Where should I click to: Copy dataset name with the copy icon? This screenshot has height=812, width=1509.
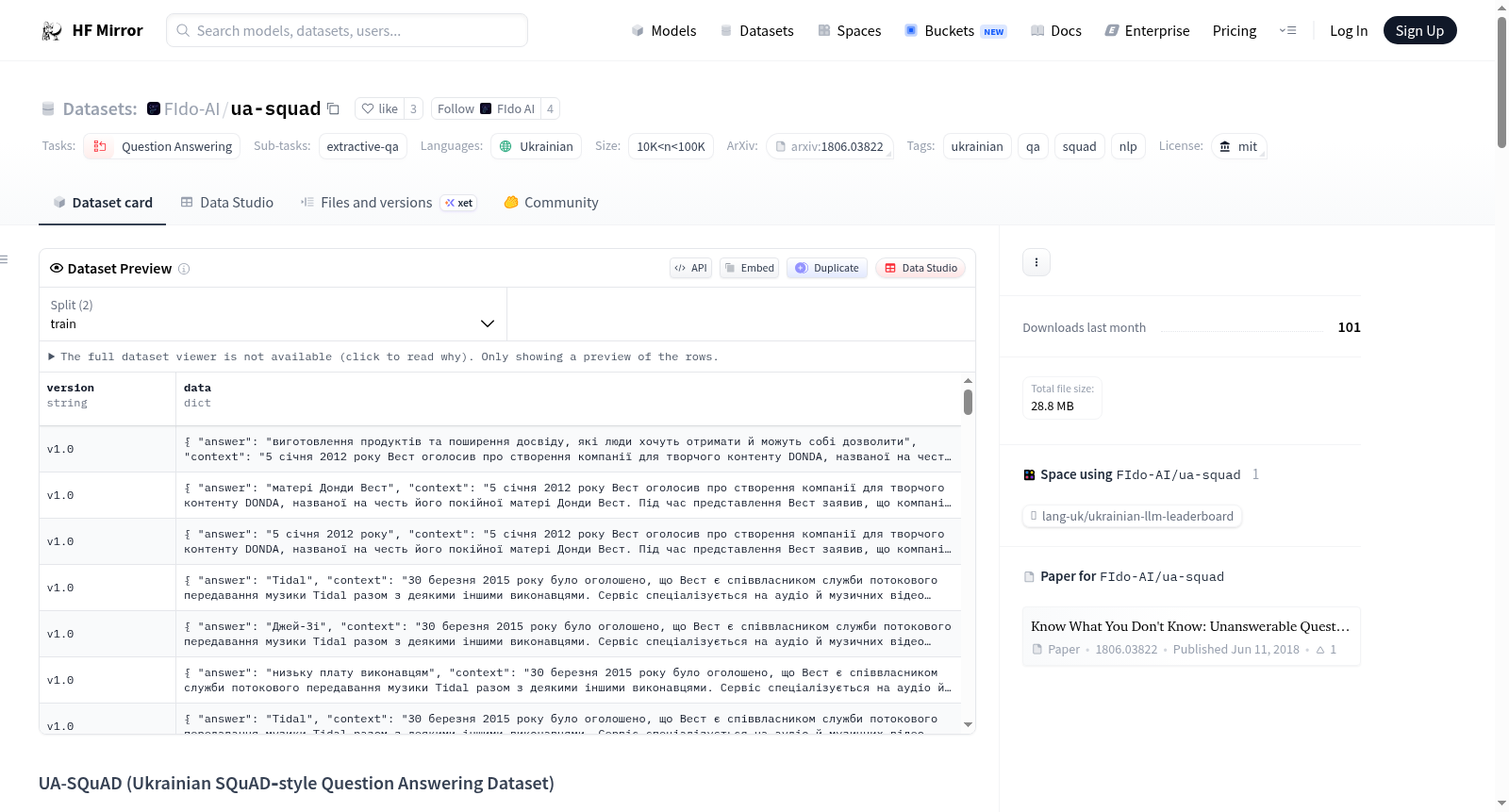333,108
